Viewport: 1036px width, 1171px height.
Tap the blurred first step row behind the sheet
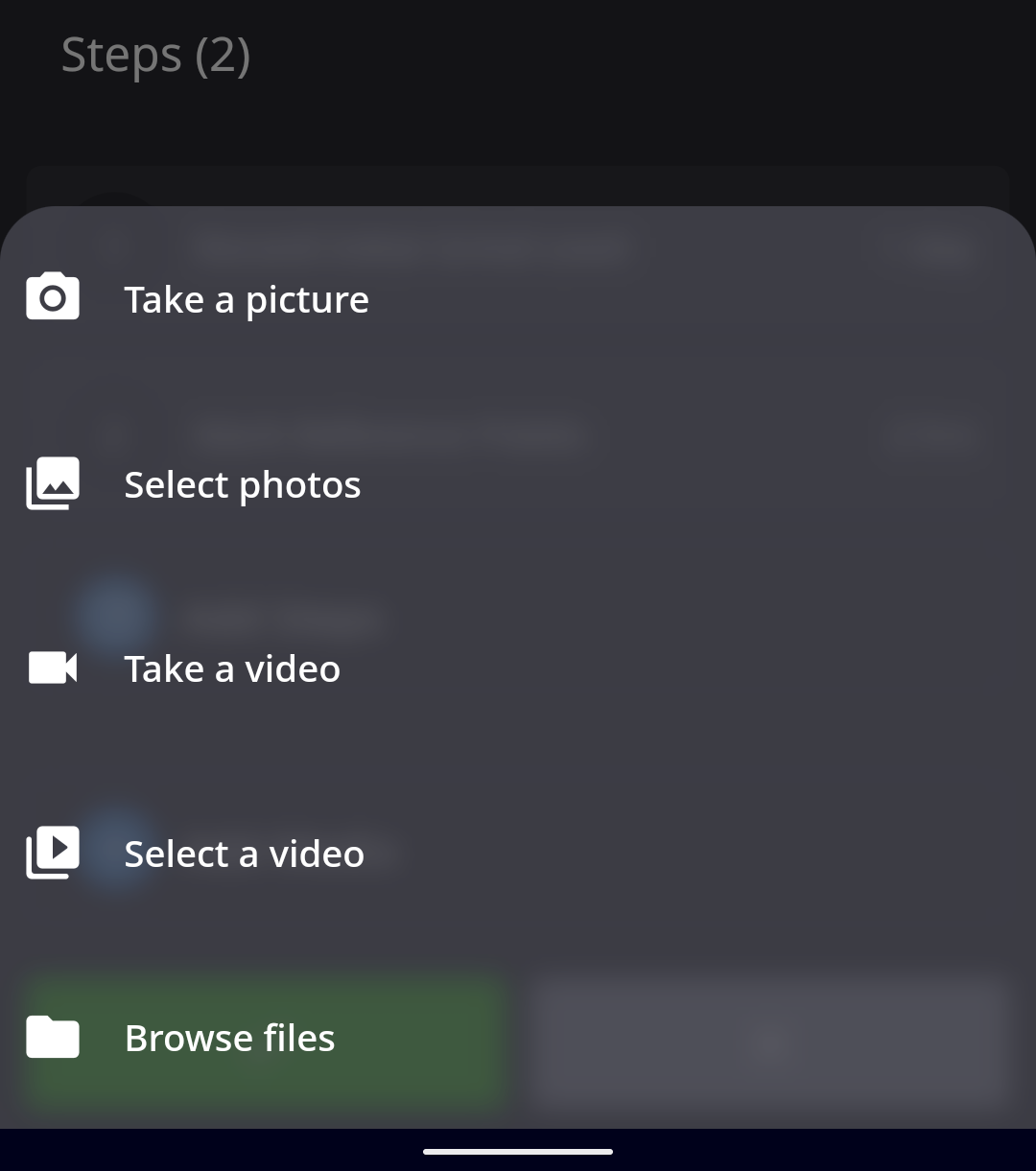(x=518, y=249)
